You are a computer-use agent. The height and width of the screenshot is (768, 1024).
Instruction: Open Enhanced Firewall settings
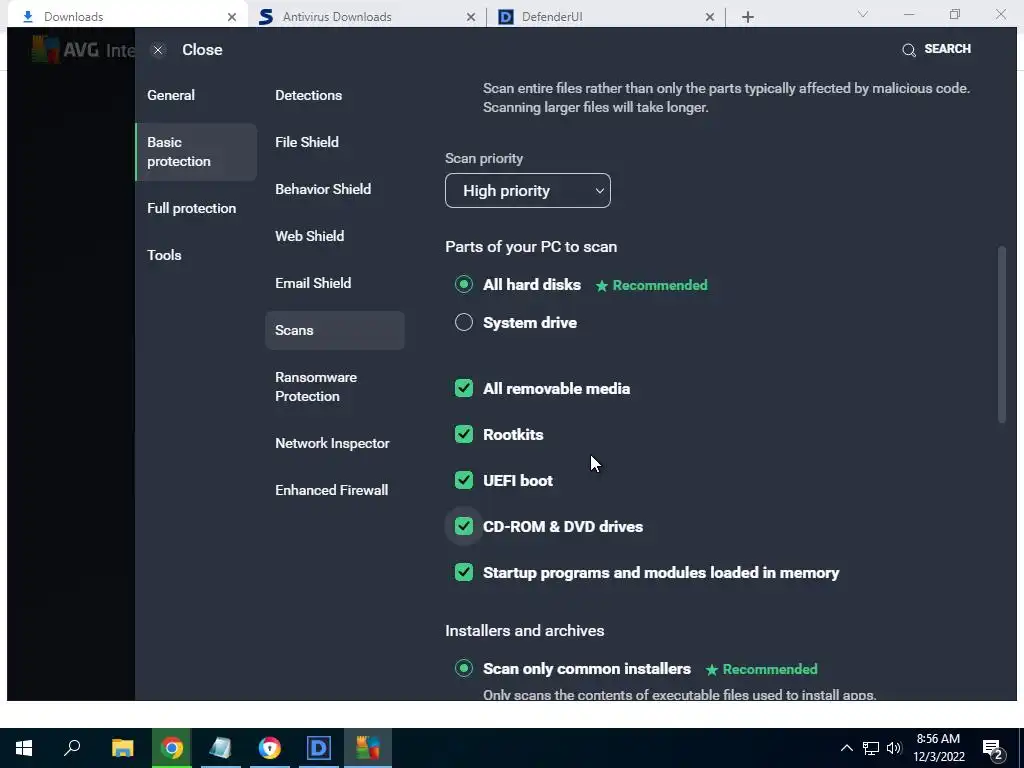coord(331,490)
